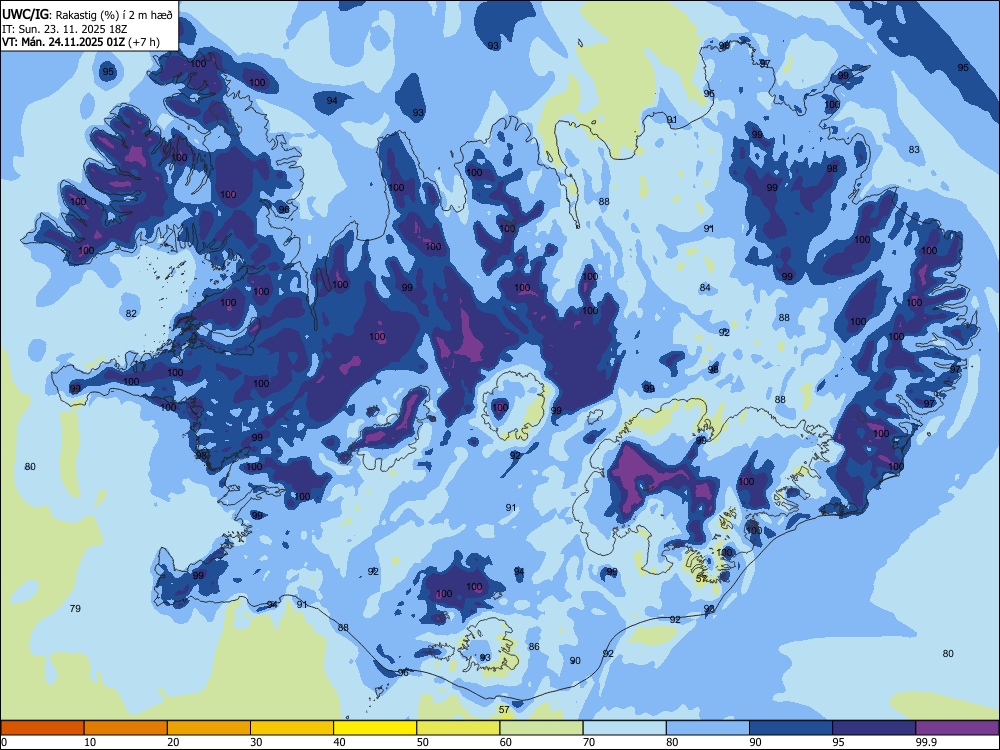
Task: Click the legend scale label '40'
Action: (x=339, y=742)
